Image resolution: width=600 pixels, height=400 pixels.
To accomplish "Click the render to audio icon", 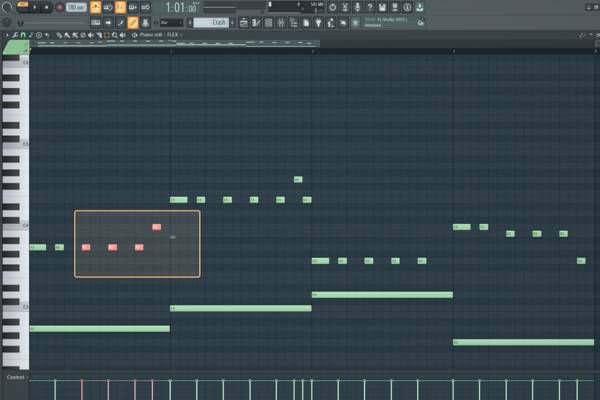I will pyautogui.click(x=395, y=7).
